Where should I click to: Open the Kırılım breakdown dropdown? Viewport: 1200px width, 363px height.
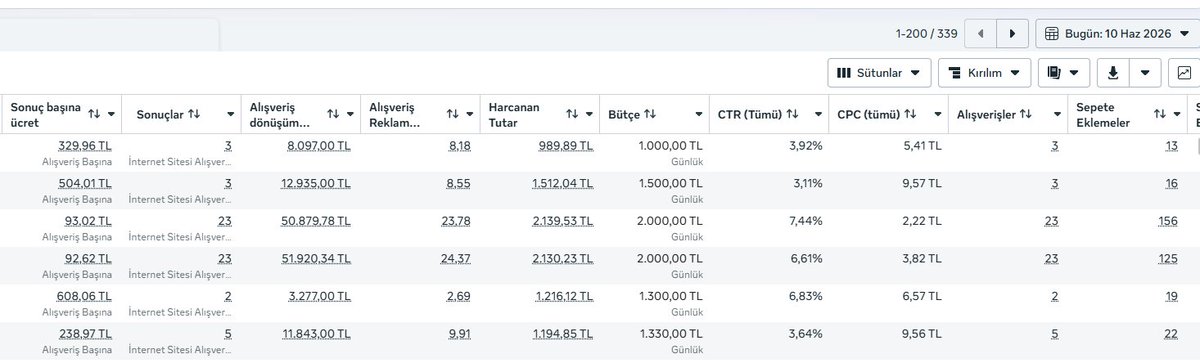pos(985,73)
